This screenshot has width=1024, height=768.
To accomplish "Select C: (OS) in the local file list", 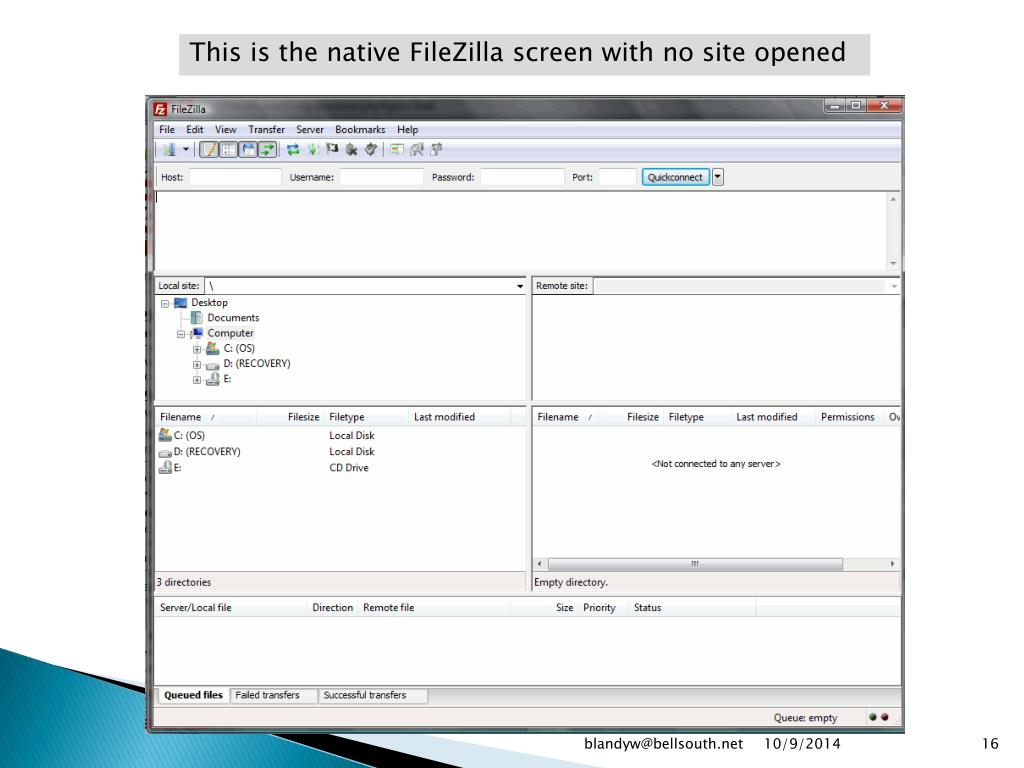I will click(189, 436).
